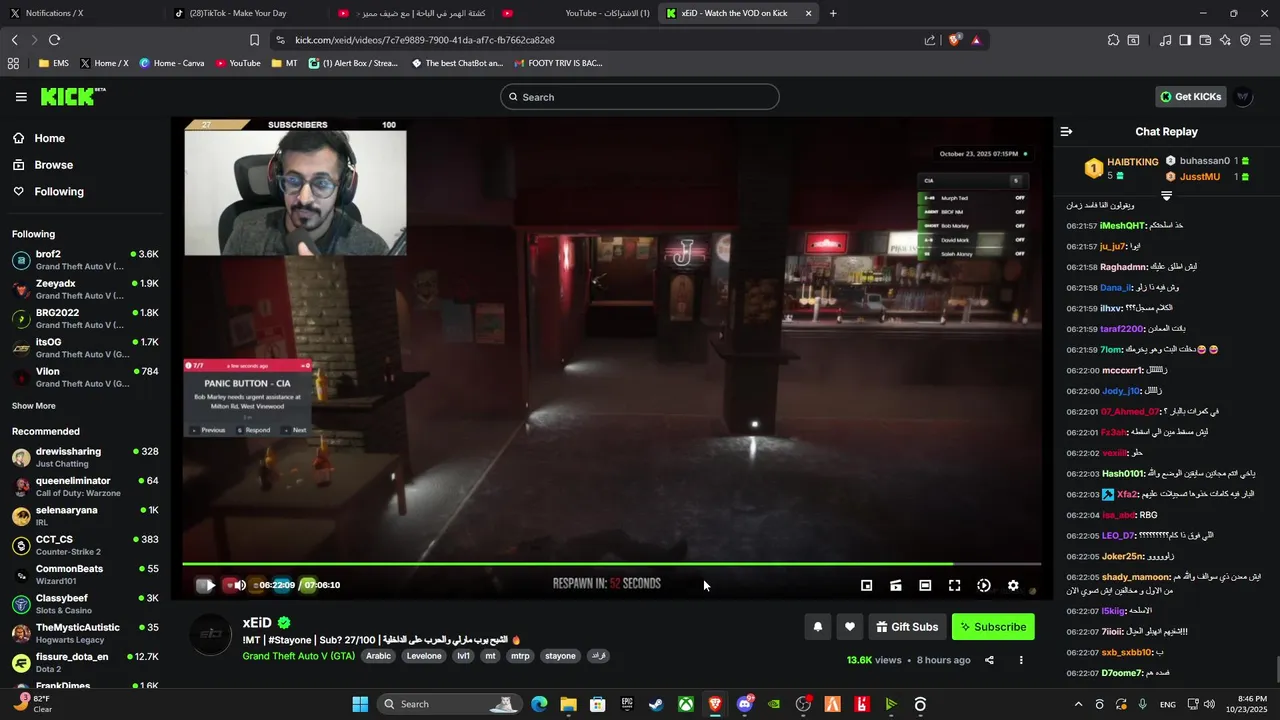Open browser extensions puzzle icon
The height and width of the screenshot is (720, 1280).
(1113, 40)
